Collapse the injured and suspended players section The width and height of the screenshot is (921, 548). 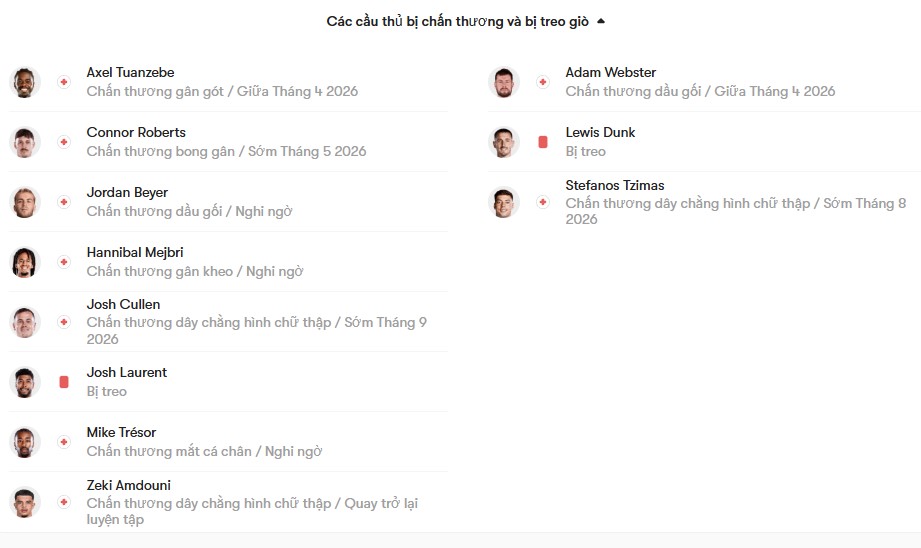[601, 21]
